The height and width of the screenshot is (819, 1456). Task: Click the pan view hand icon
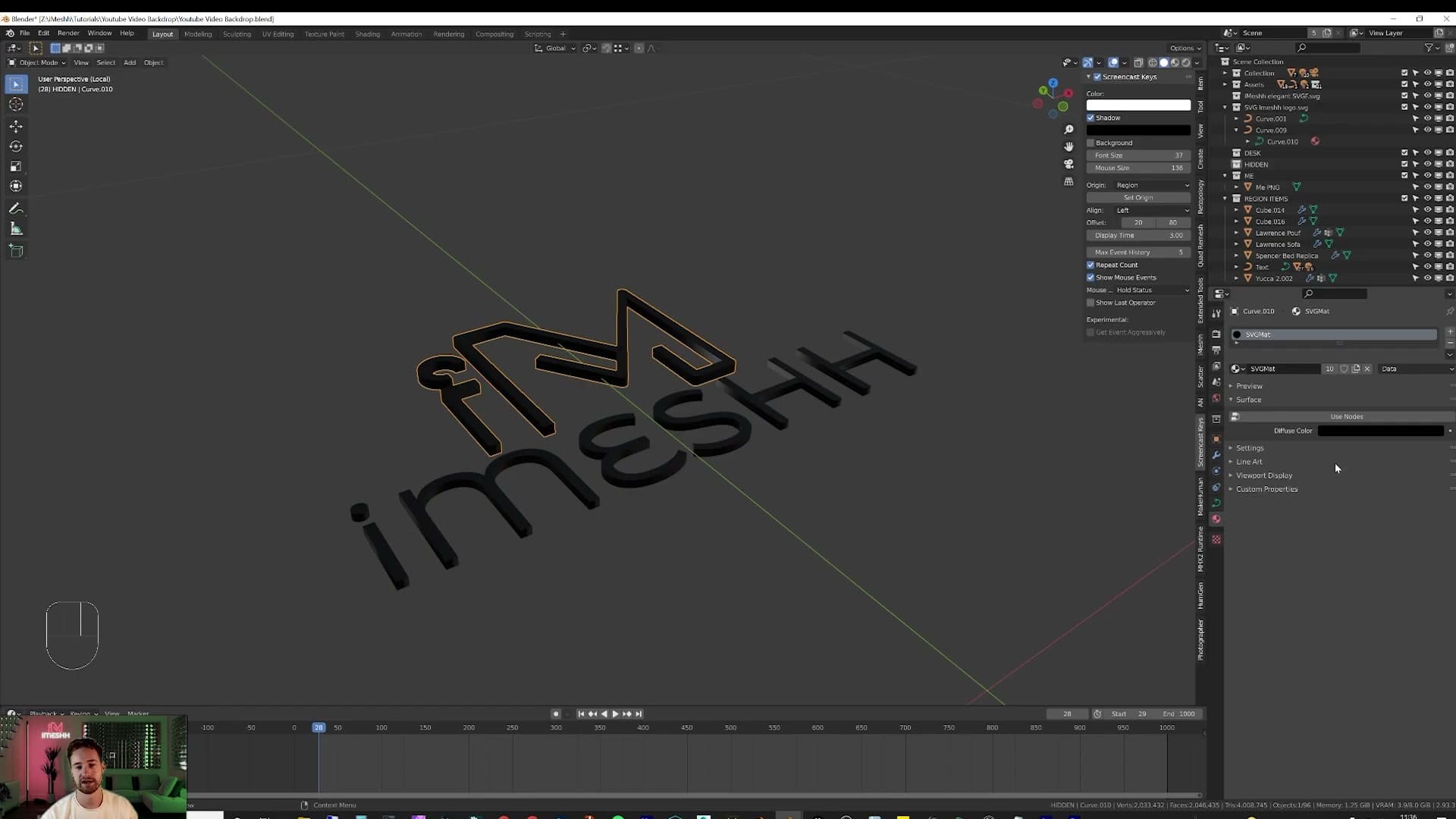pos(1068,146)
